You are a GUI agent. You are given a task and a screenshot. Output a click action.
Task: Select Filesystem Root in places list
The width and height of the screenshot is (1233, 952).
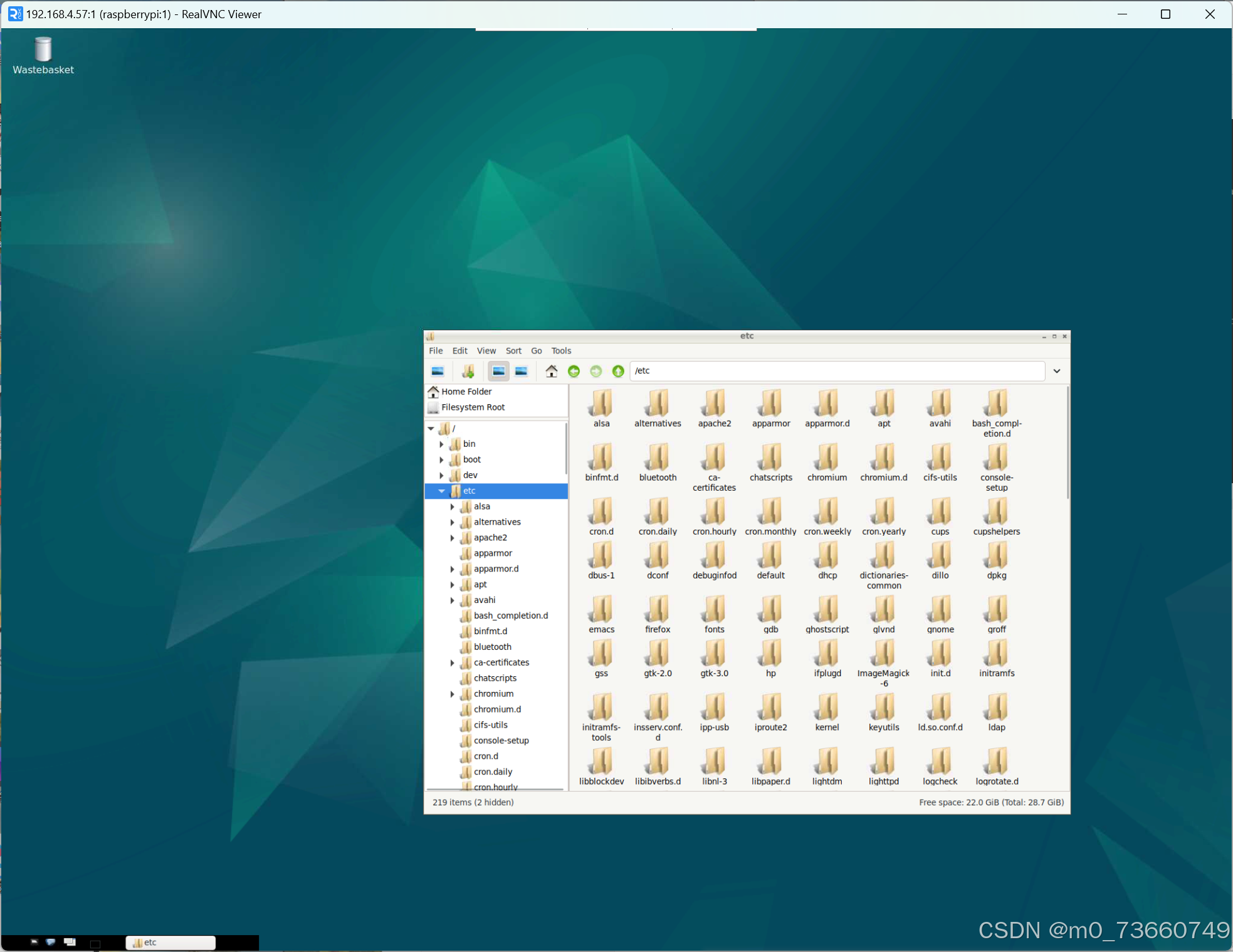click(x=473, y=407)
